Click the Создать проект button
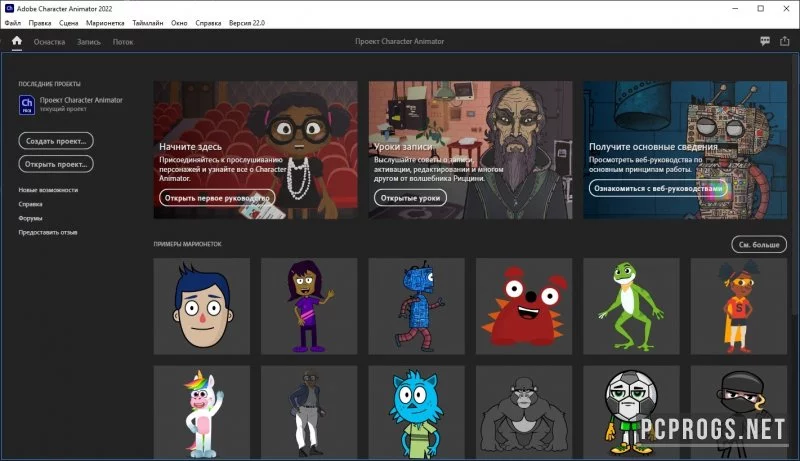 (x=56, y=141)
